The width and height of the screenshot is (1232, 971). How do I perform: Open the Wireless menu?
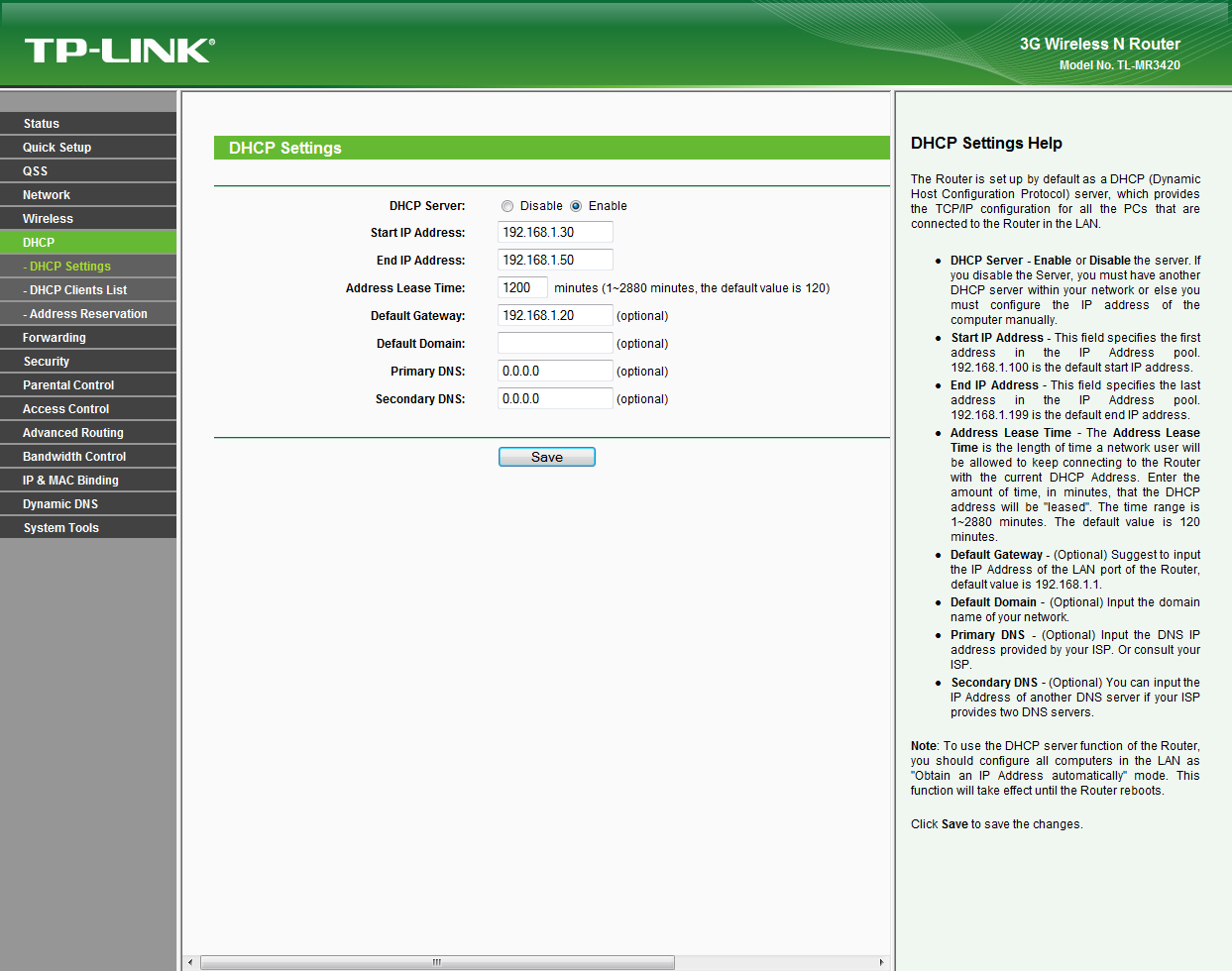click(x=88, y=219)
